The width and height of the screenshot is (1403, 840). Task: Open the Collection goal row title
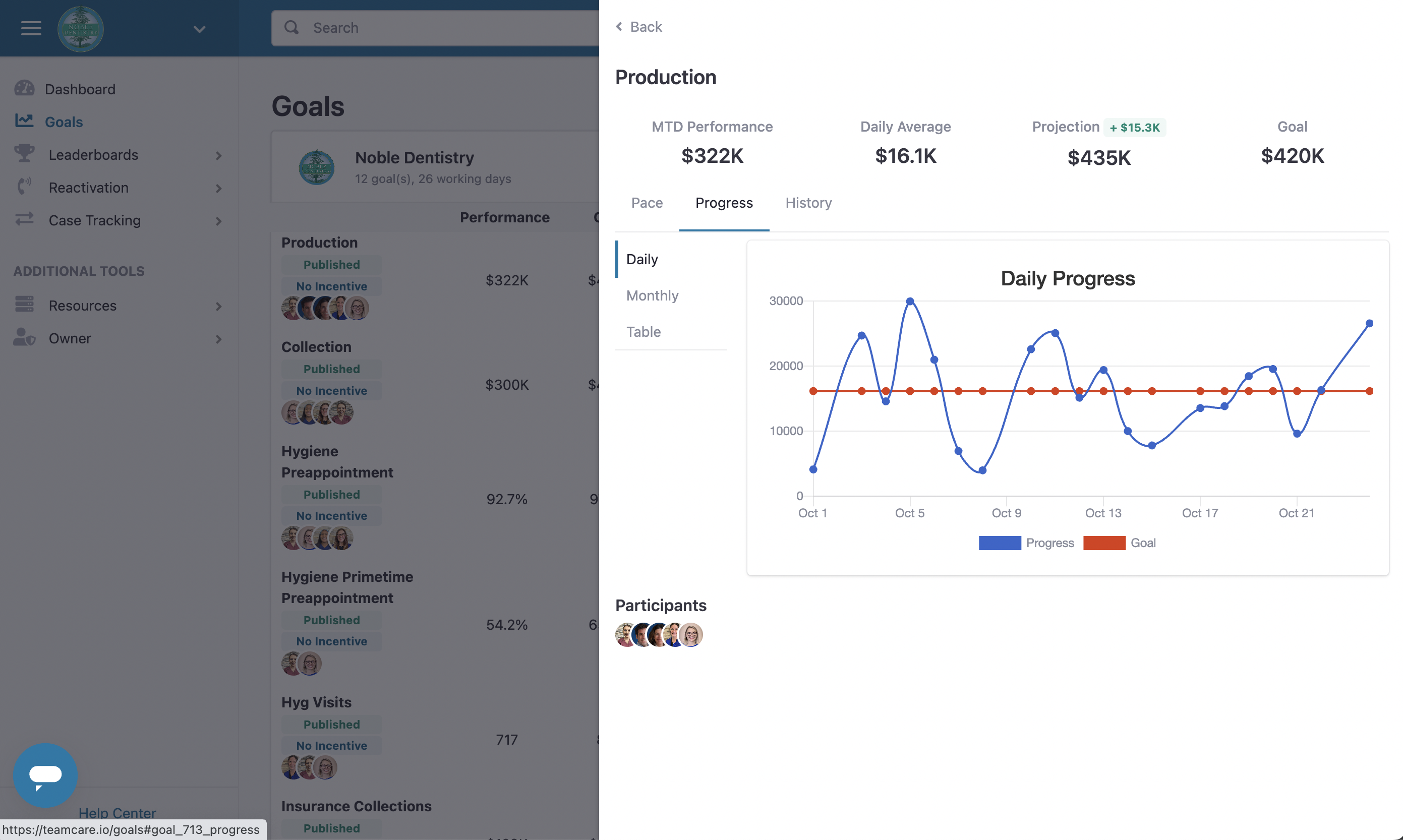click(317, 347)
